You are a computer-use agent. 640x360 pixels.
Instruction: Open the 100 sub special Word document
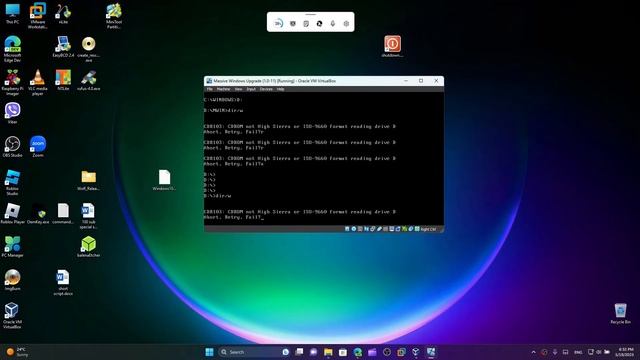coord(88,216)
